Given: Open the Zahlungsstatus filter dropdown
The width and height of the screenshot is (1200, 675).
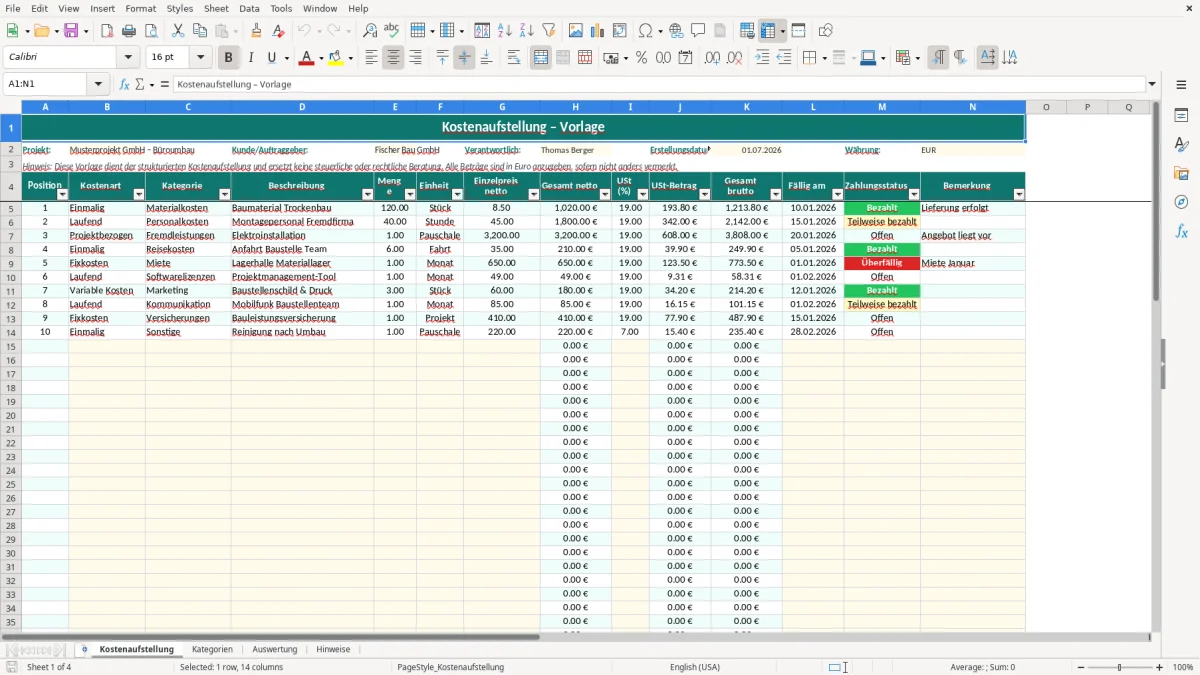Looking at the screenshot, I should tap(913, 195).
